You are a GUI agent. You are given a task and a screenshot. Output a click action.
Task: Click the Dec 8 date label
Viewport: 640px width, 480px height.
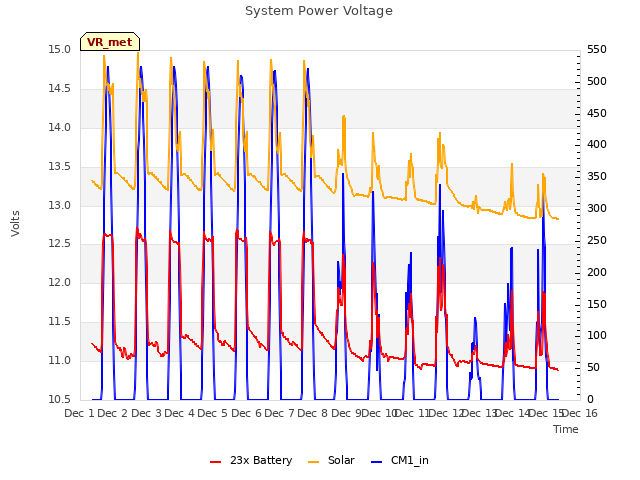pos(313,413)
